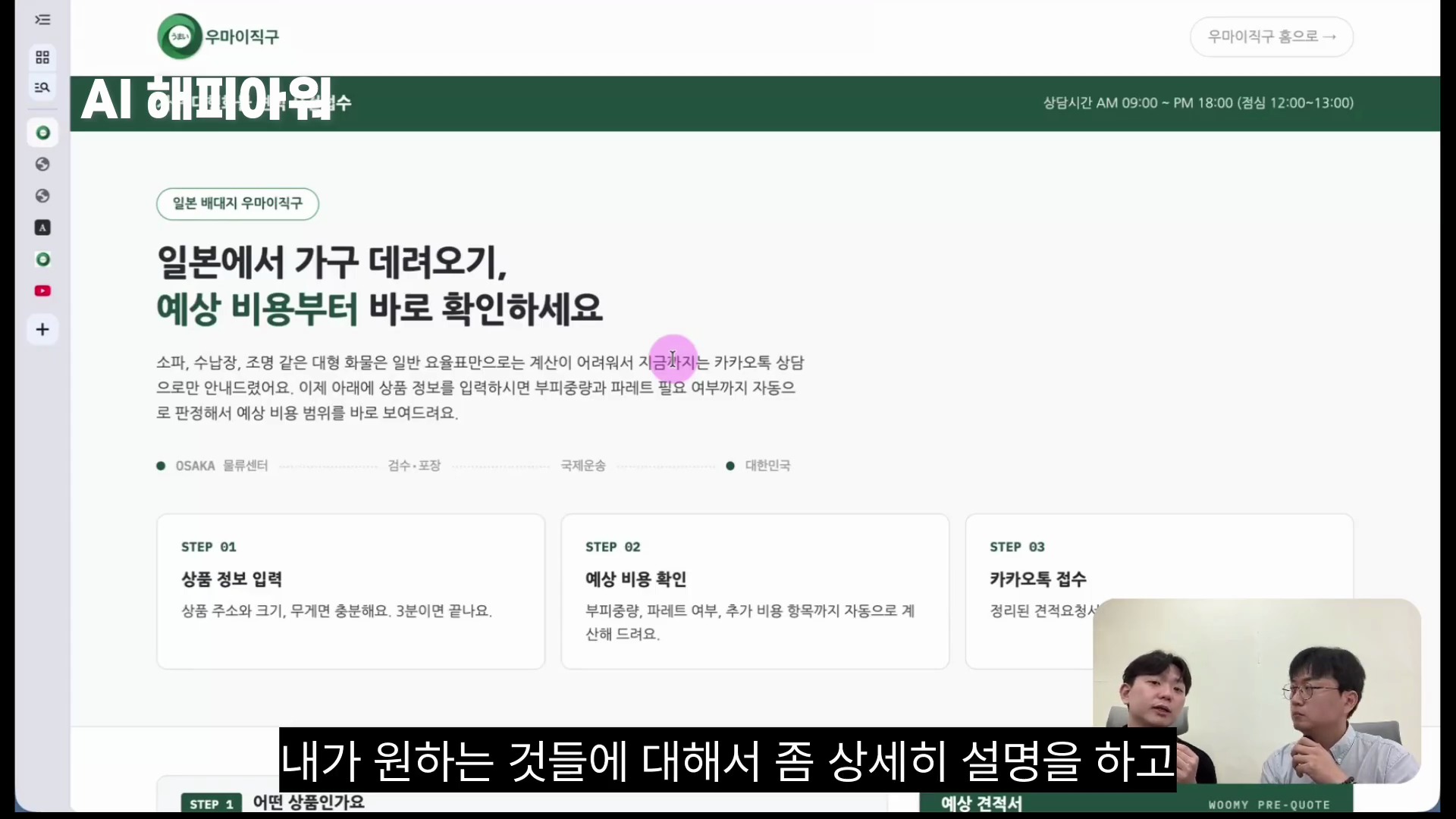Viewport: 1456px width, 819px height.
Task: Click the 검수·포장 route label
Action: 414,466
